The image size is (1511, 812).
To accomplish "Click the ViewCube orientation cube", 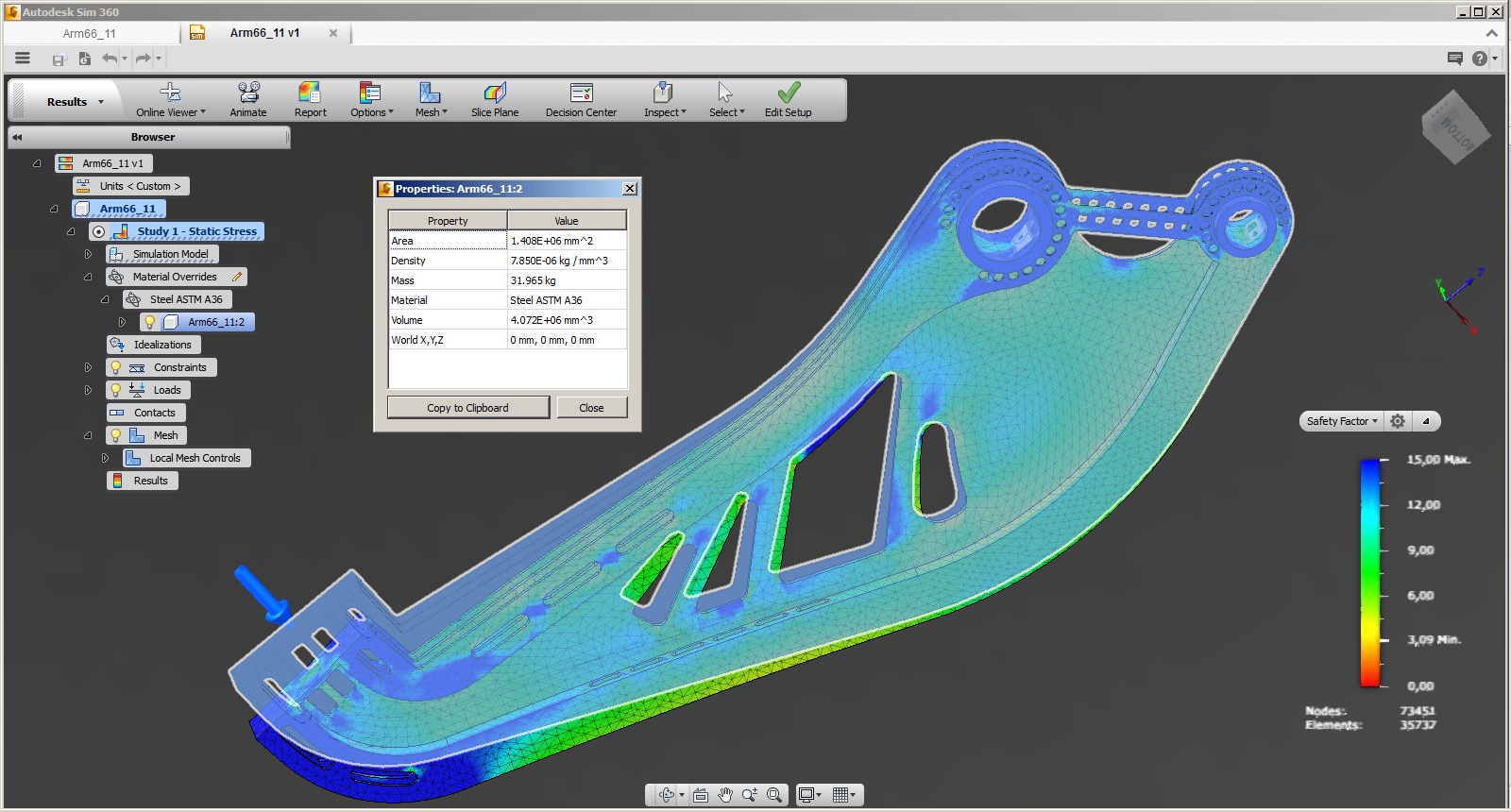I will (1455, 127).
